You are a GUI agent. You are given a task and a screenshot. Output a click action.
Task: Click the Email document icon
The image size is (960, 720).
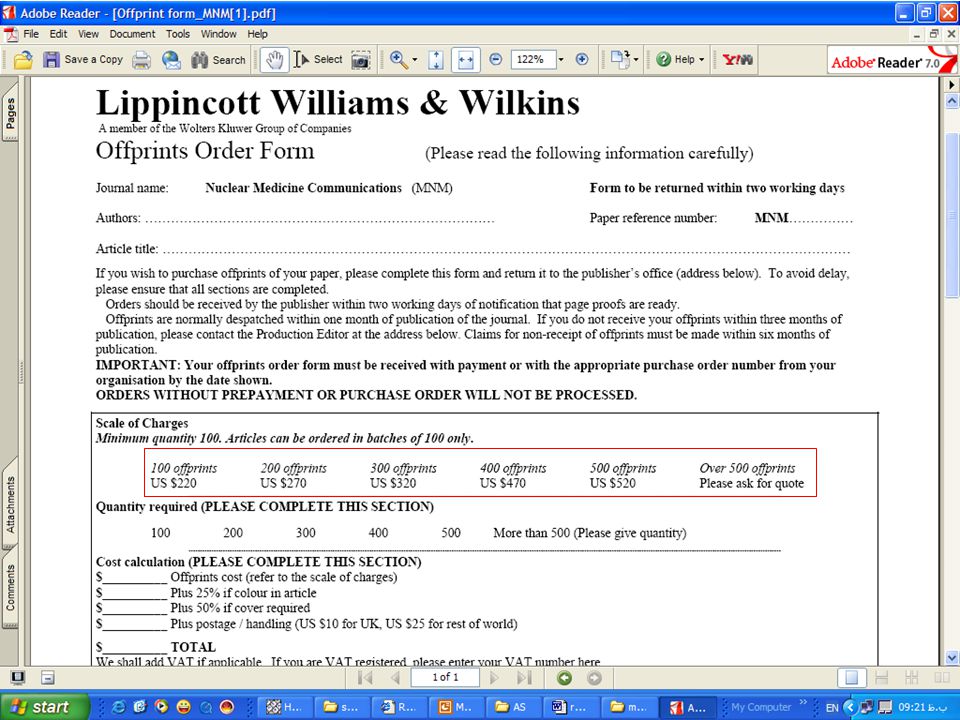click(x=171, y=59)
